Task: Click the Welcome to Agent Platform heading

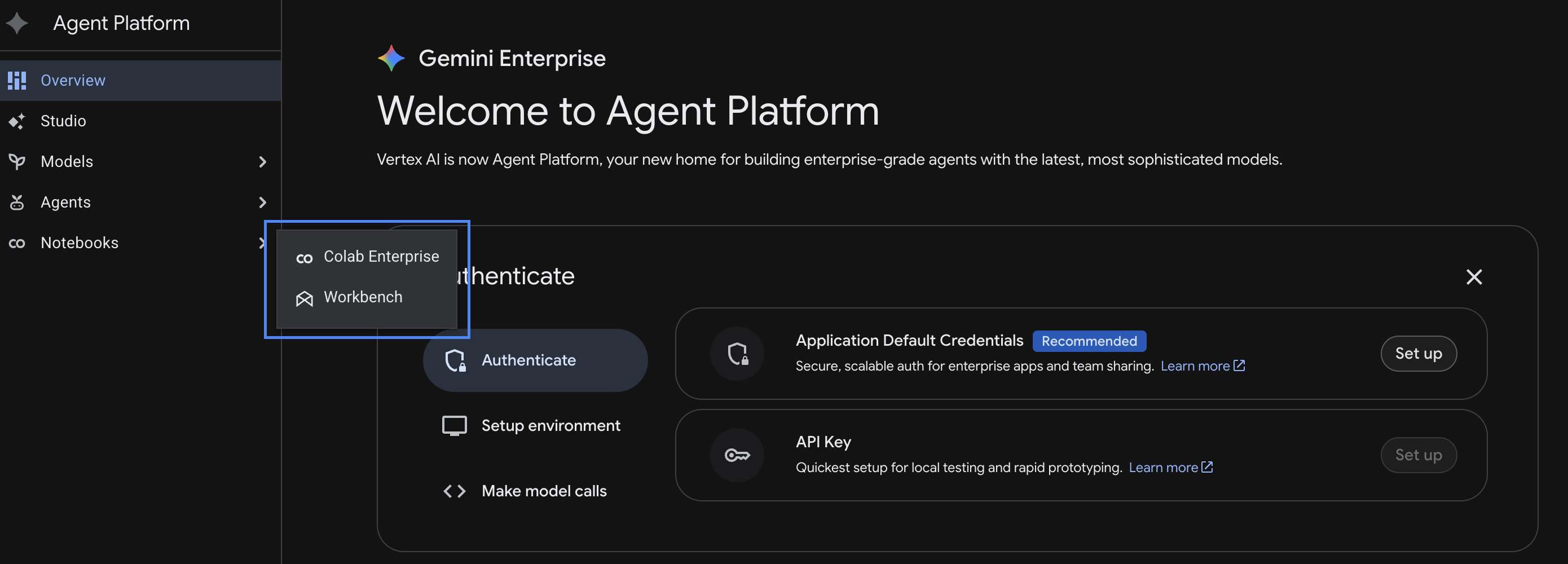Action: pyautogui.click(x=628, y=111)
